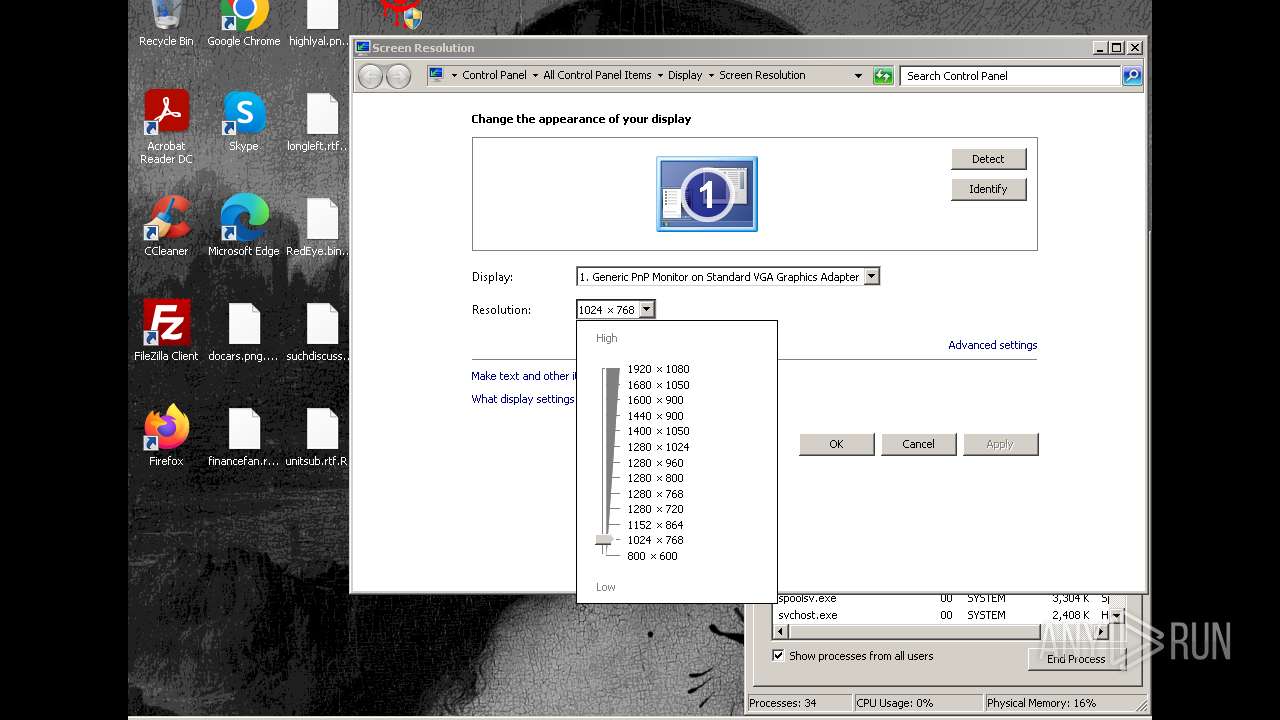1280x720 pixels.
Task: Click the resolution slider thumb handle
Action: point(604,541)
